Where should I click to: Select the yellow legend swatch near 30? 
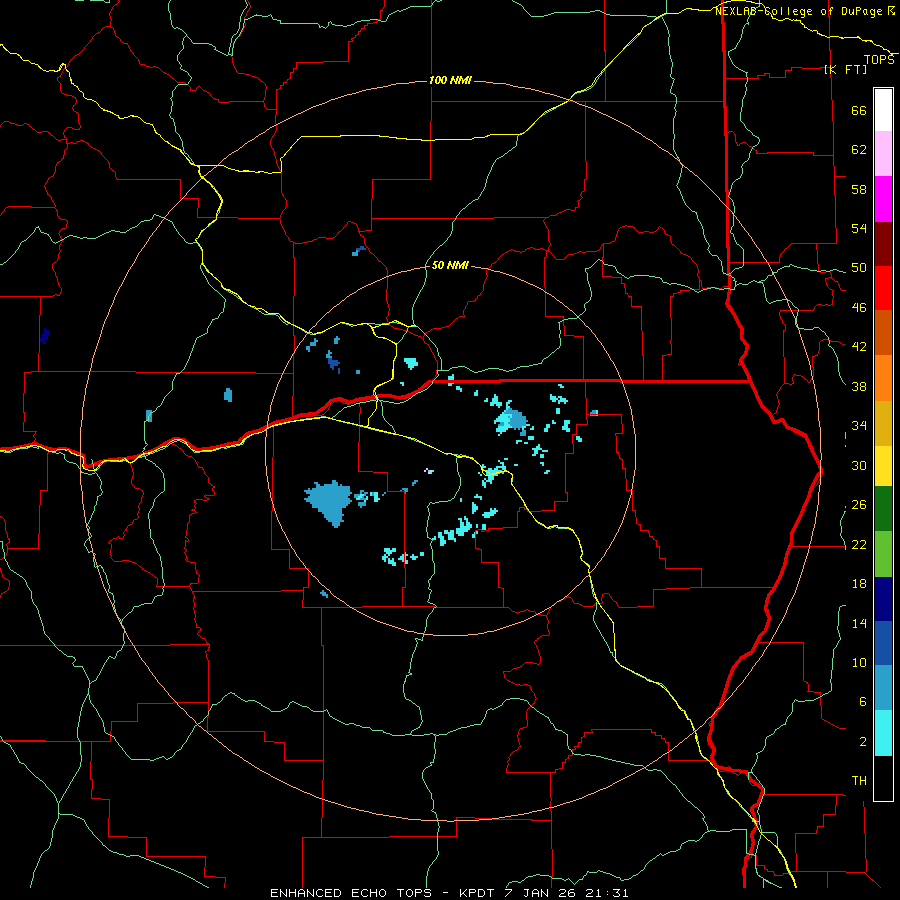[x=883, y=465]
